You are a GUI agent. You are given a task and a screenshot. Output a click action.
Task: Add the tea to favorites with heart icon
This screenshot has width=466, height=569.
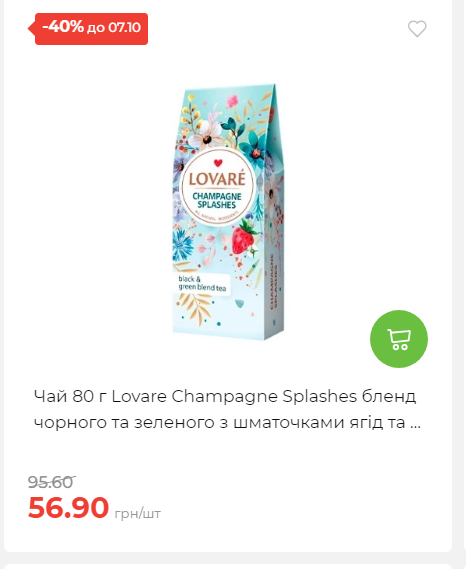[417, 29]
